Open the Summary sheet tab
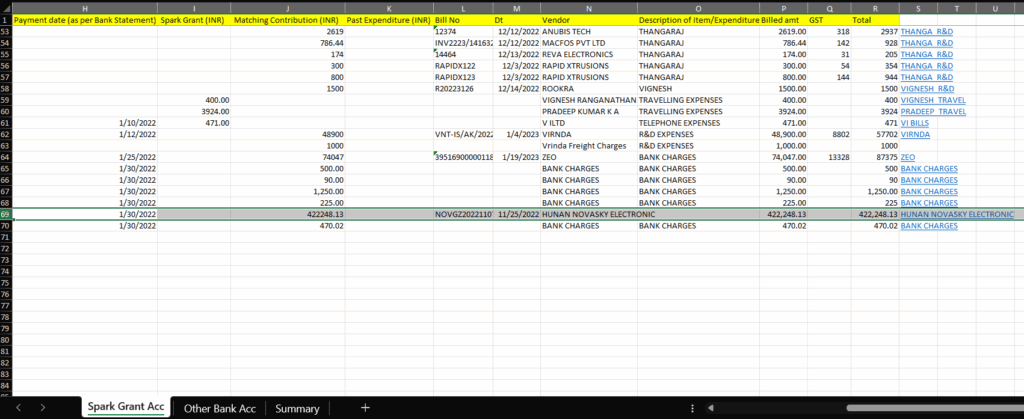The height and width of the screenshot is (419, 1024). point(297,408)
